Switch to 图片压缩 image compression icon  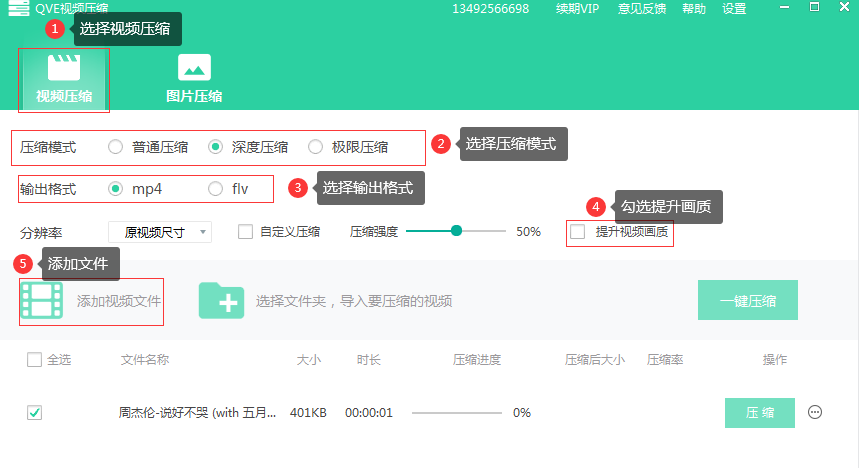(194, 67)
